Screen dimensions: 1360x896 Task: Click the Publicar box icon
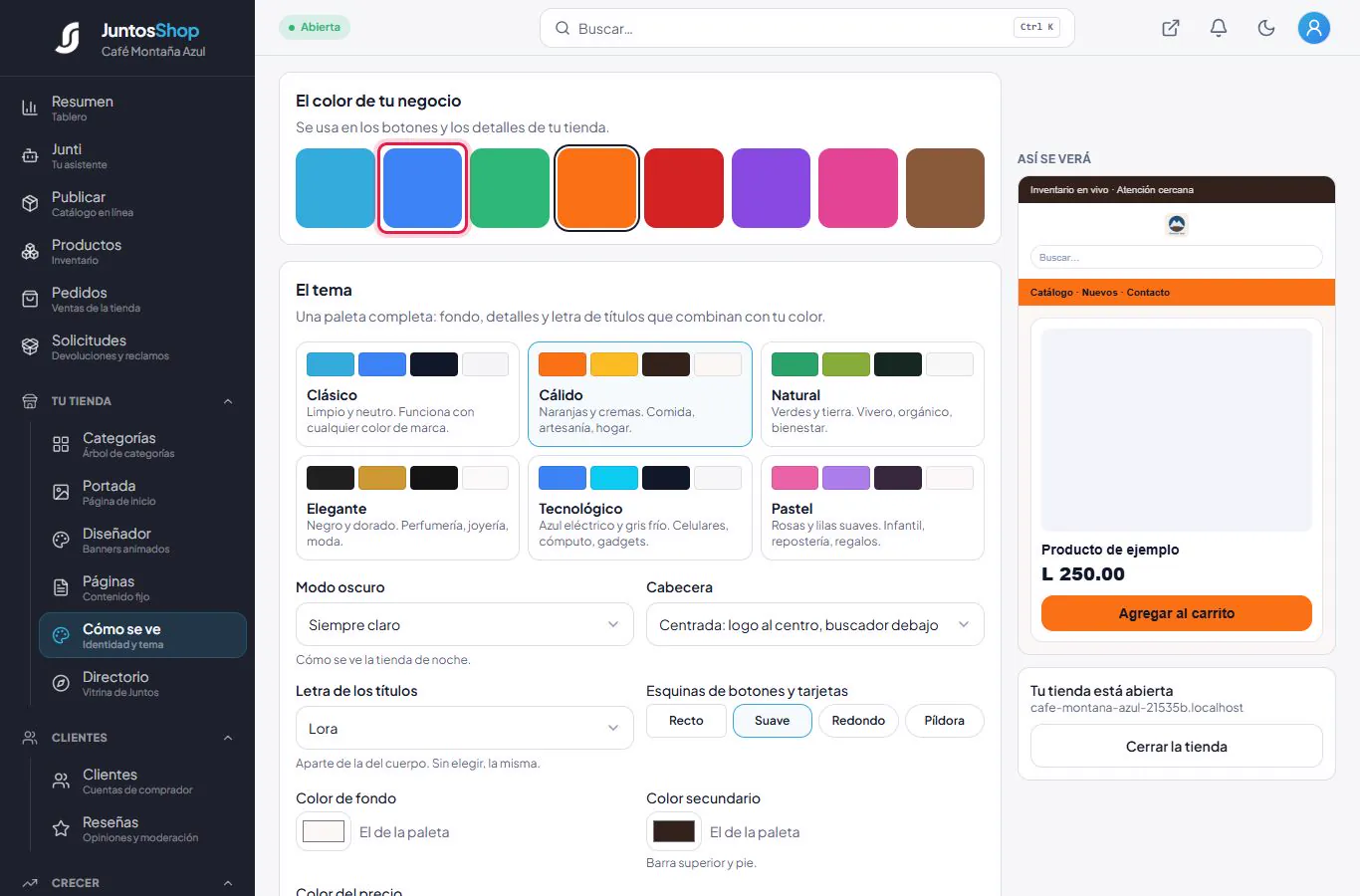[30, 203]
